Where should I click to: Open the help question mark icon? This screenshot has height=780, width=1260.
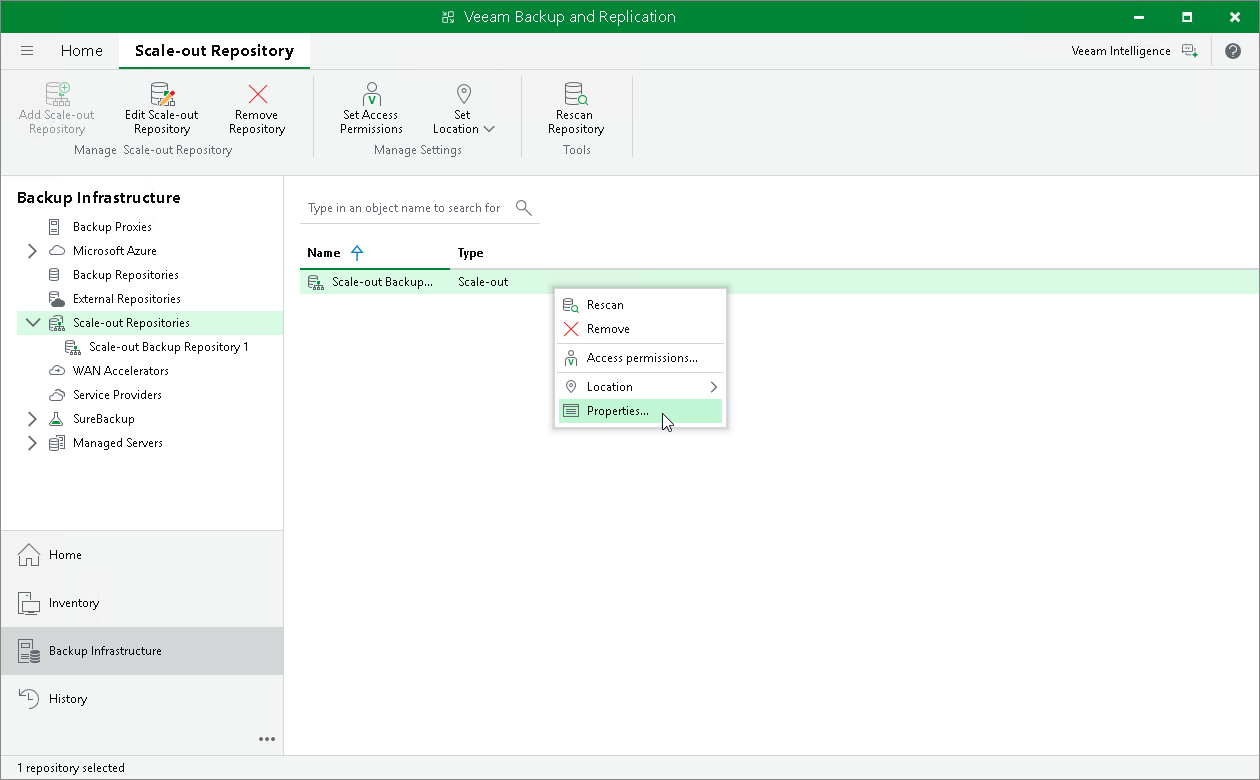pyautogui.click(x=1233, y=51)
